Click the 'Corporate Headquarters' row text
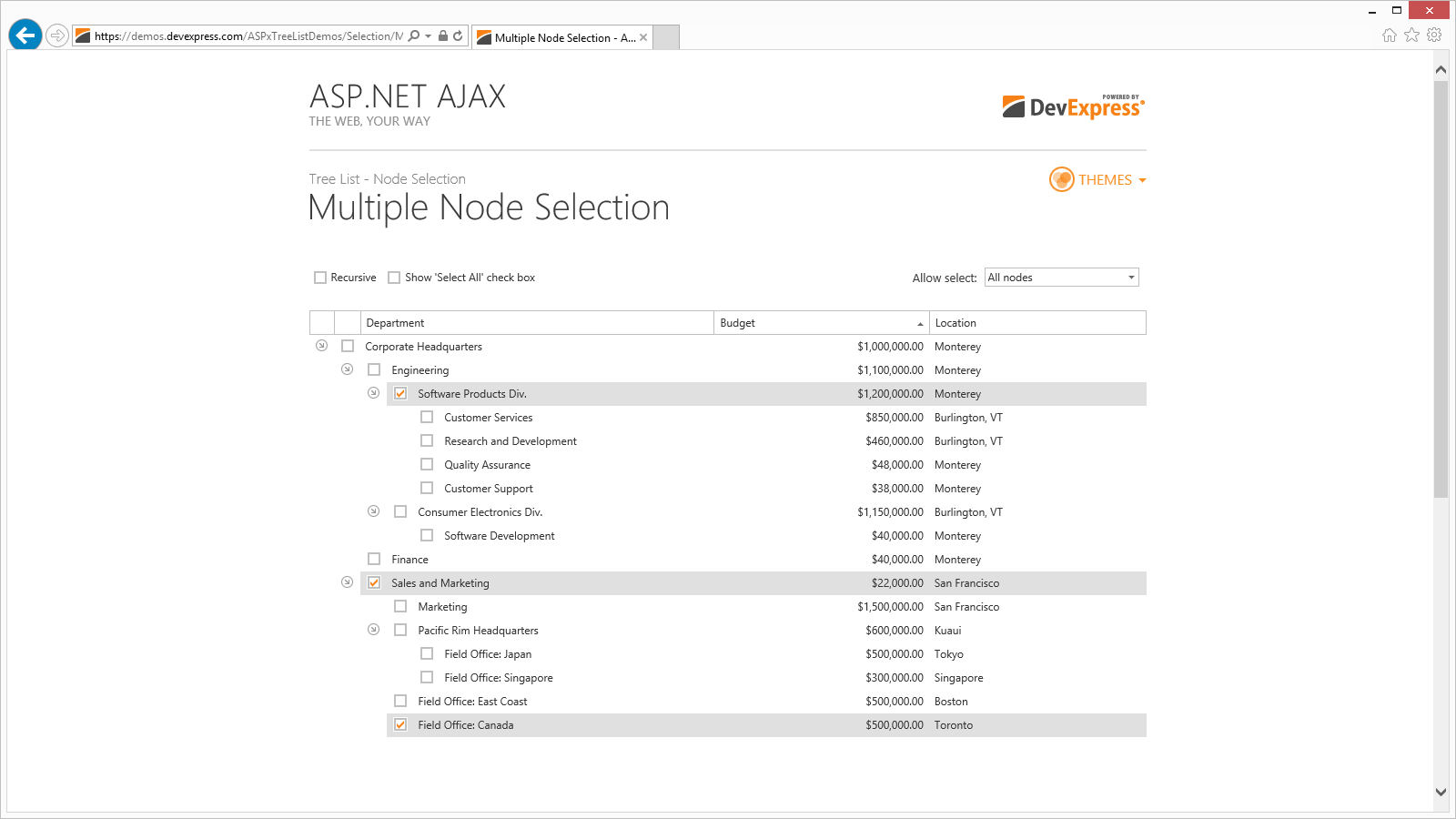This screenshot has width=1456, height=819. pyautogui.click(x=424, y=347)
